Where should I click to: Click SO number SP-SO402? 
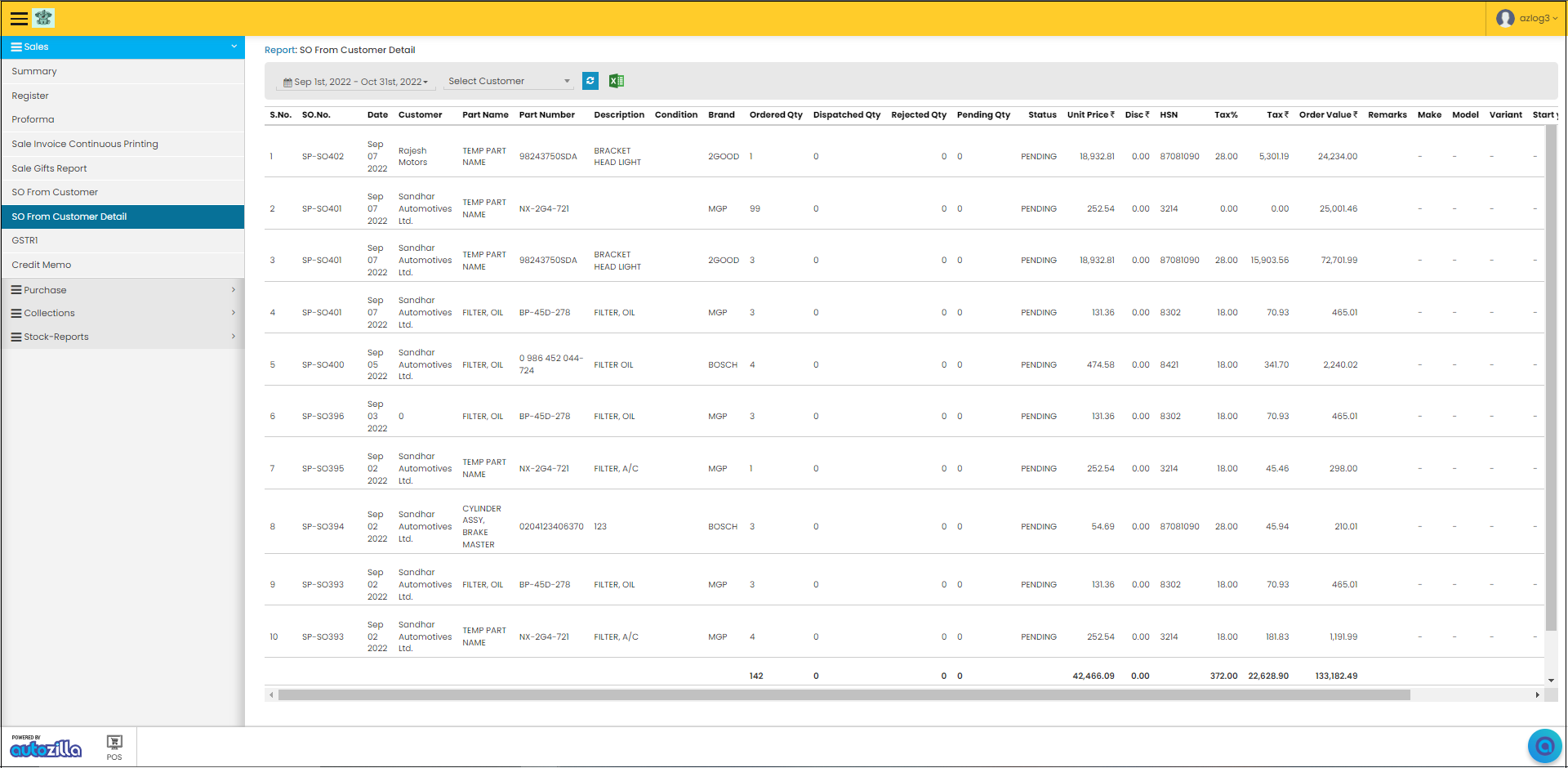[323, 157]
